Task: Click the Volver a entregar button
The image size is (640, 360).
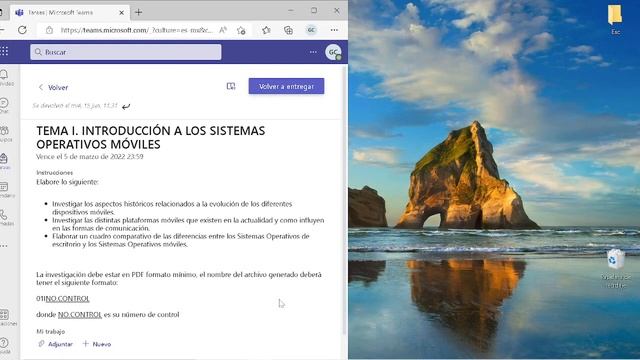Action: 286,86
